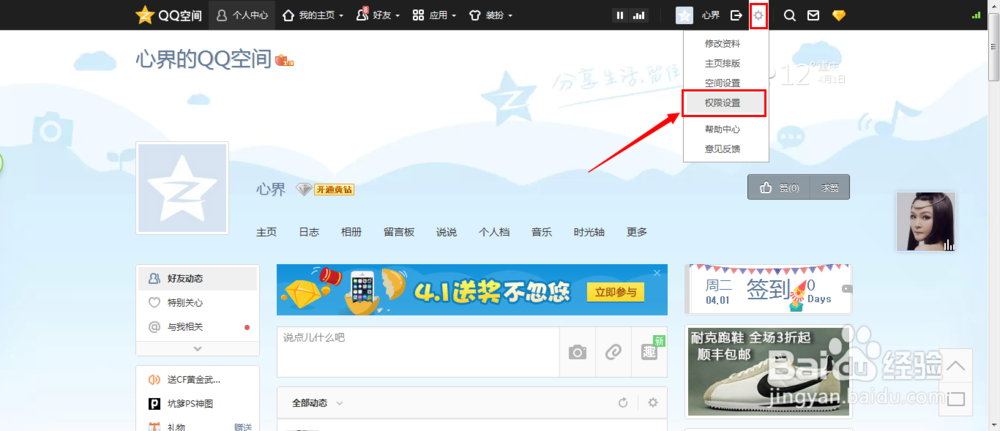Click the large profile avatar picture
Image resolution: width=1000 pixels, height=431 pixels.
tap(182, 189)
